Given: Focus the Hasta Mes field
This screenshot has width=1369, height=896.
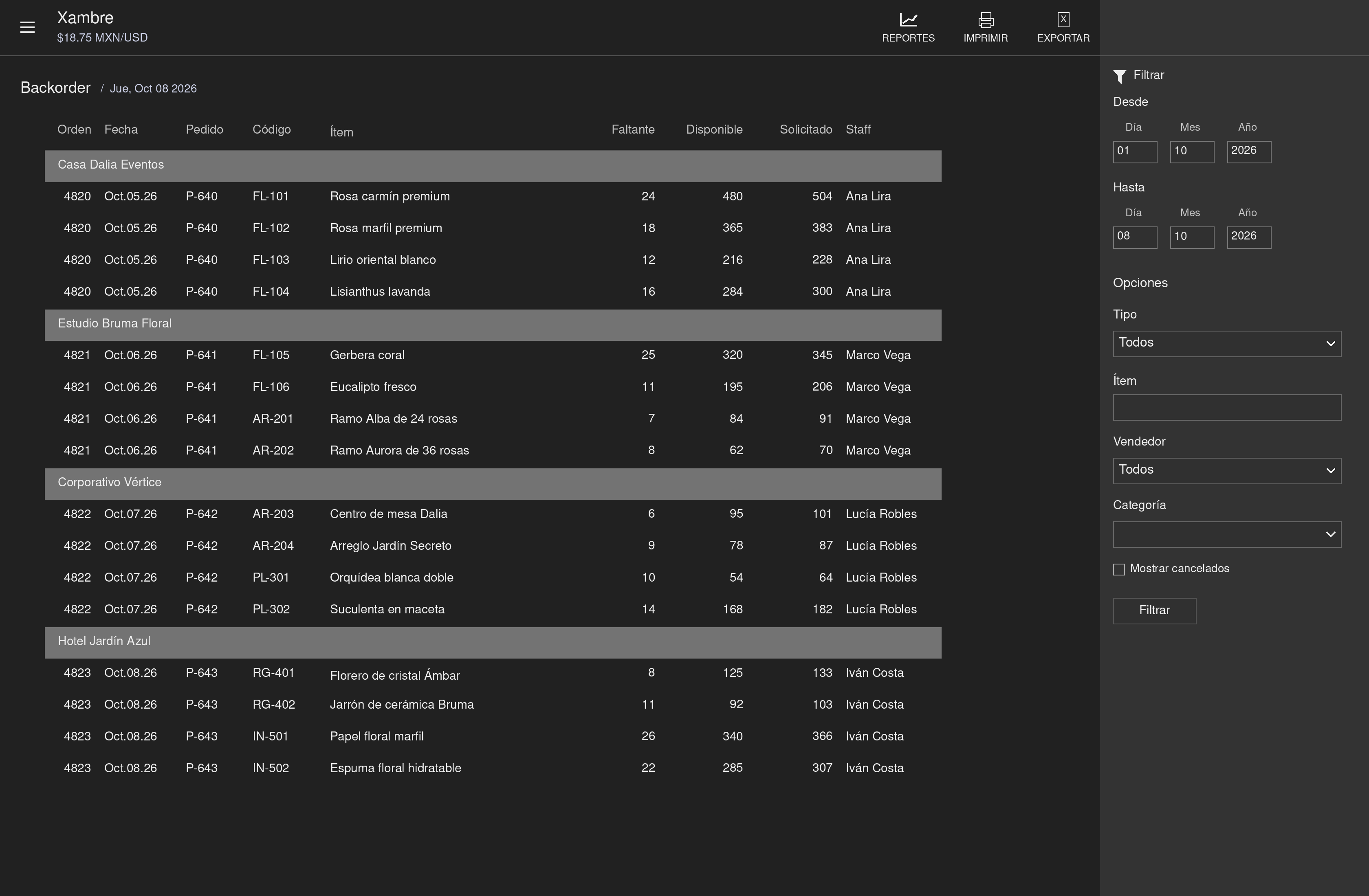Looking at the screenshot, I should coord(1192,237).
